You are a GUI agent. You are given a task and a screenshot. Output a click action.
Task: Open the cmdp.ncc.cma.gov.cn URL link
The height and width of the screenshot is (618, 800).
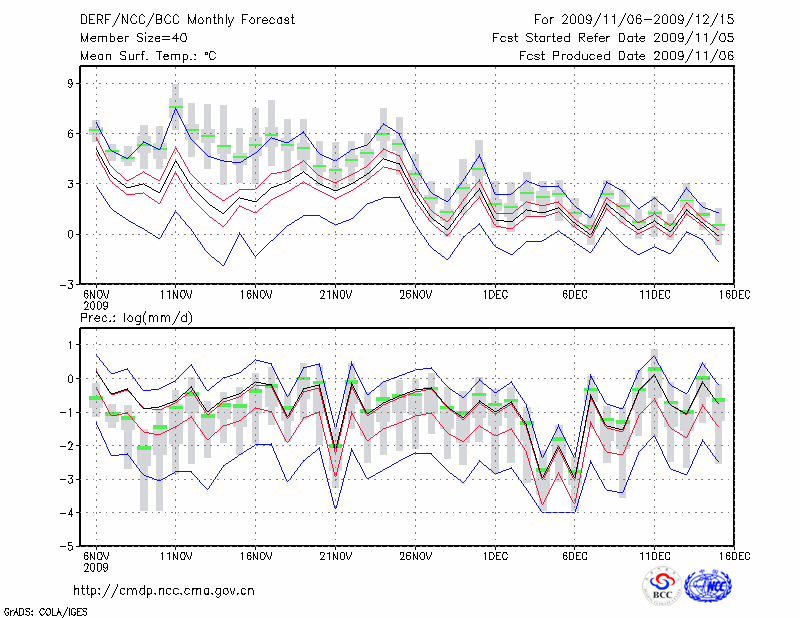click(x=164, y=591)
